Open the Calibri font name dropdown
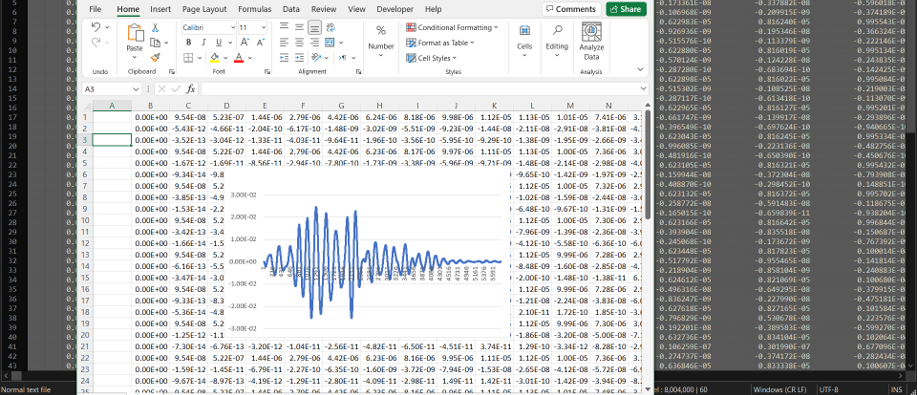The width and height of the screenshot is (917, 395). click(233, 28)
